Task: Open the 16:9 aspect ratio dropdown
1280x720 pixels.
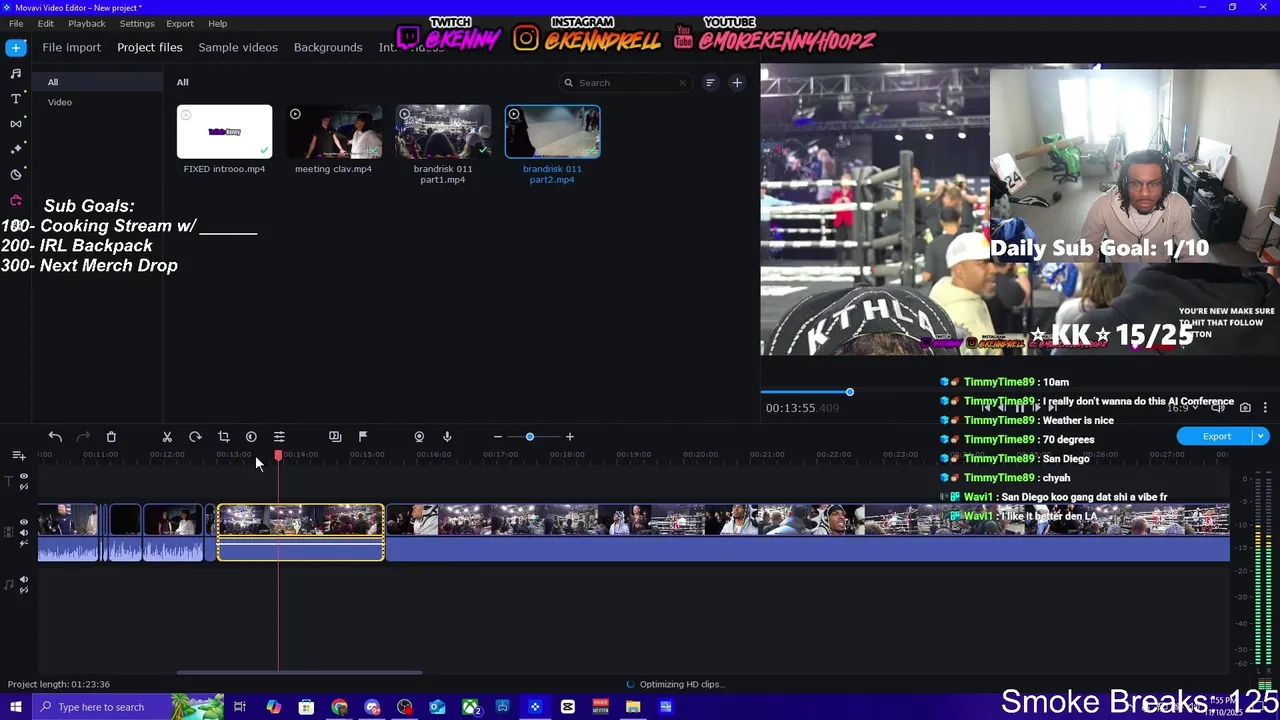Action: point(1181,408)
